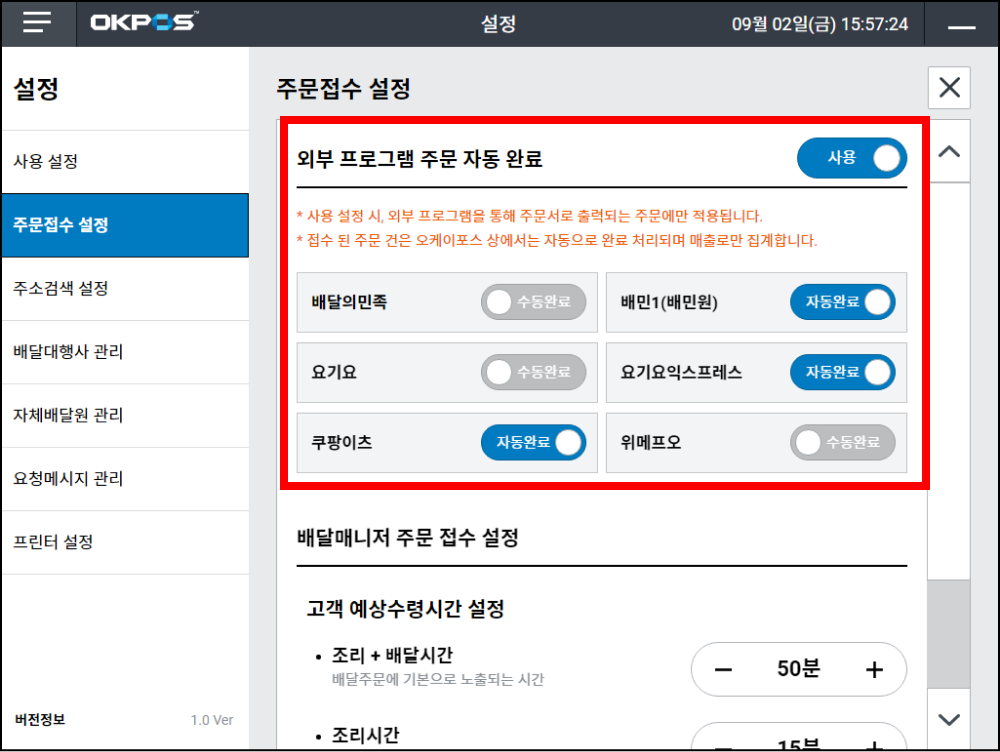Click the OKPOS logo
The height and width of the screenshot is (752, 1000).
pos(144,23)
